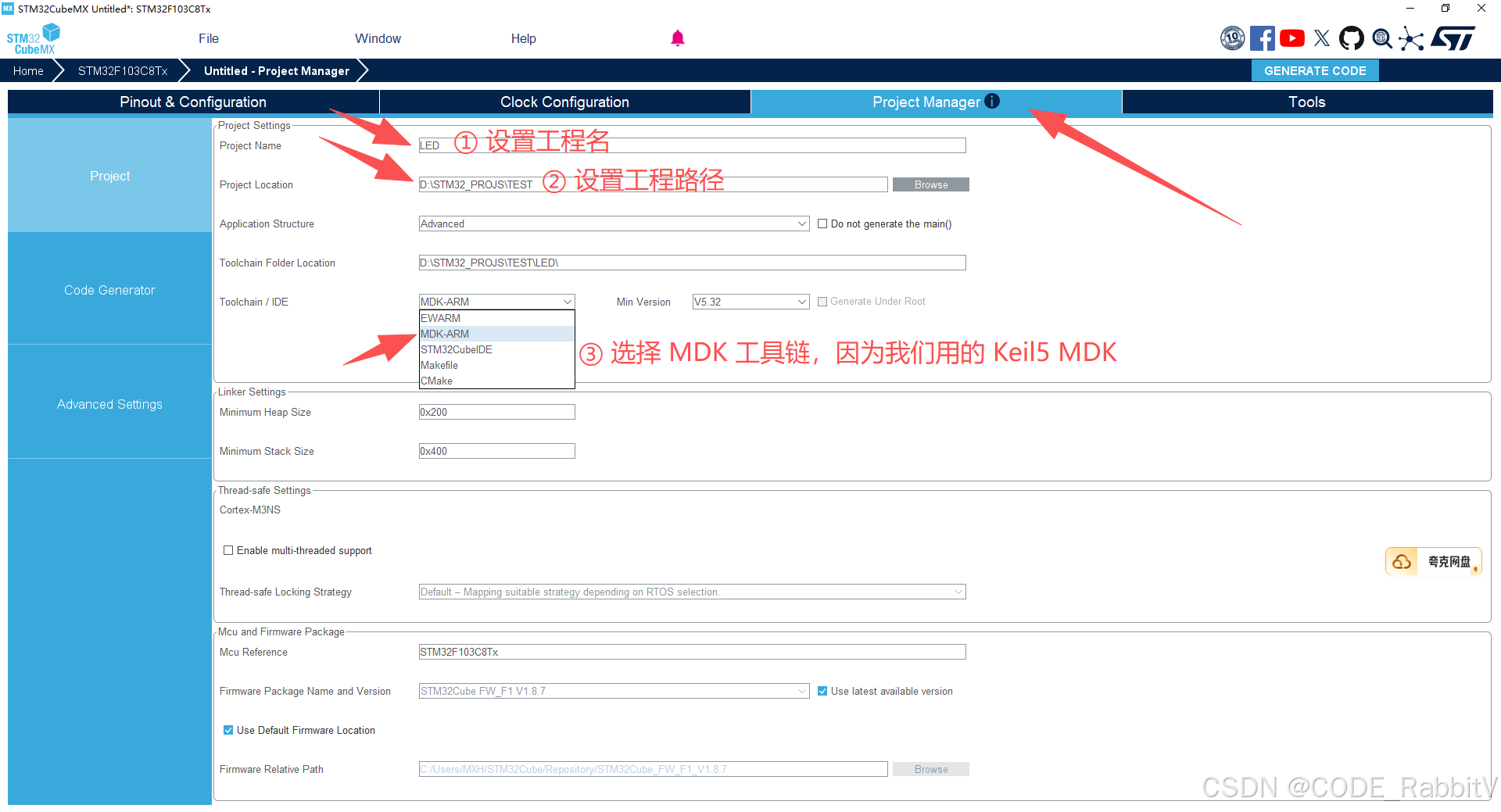This screenshot has height=812, width=1501.
Task: Go to Home breadcrumb
Action: tap(28, 70)
